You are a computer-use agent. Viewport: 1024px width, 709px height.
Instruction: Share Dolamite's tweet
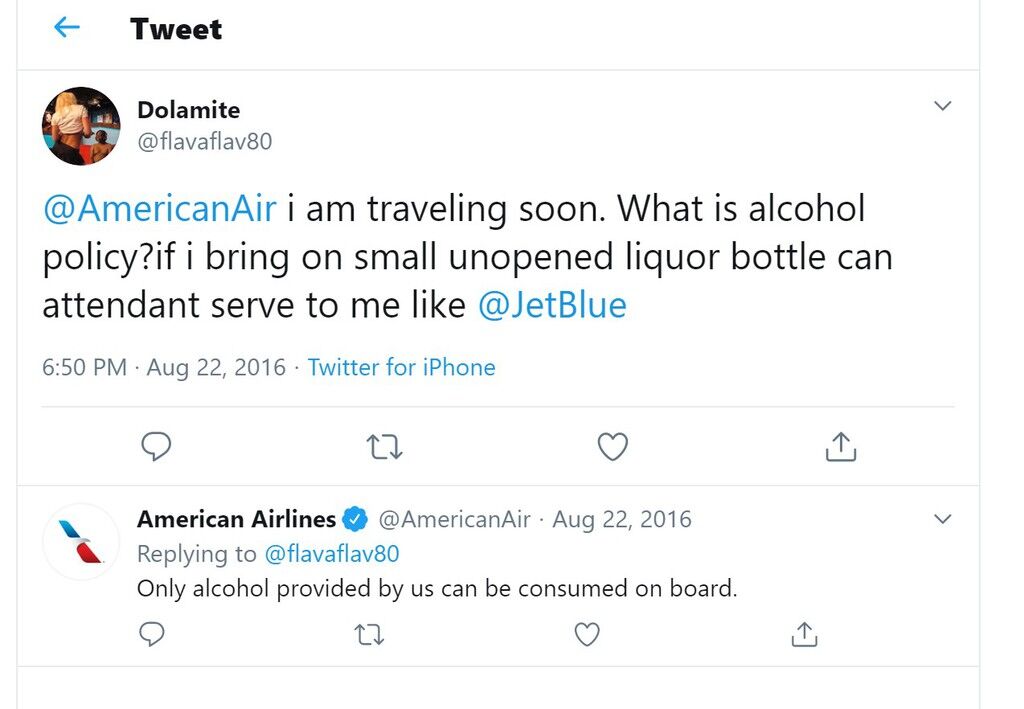coord(840,447)
